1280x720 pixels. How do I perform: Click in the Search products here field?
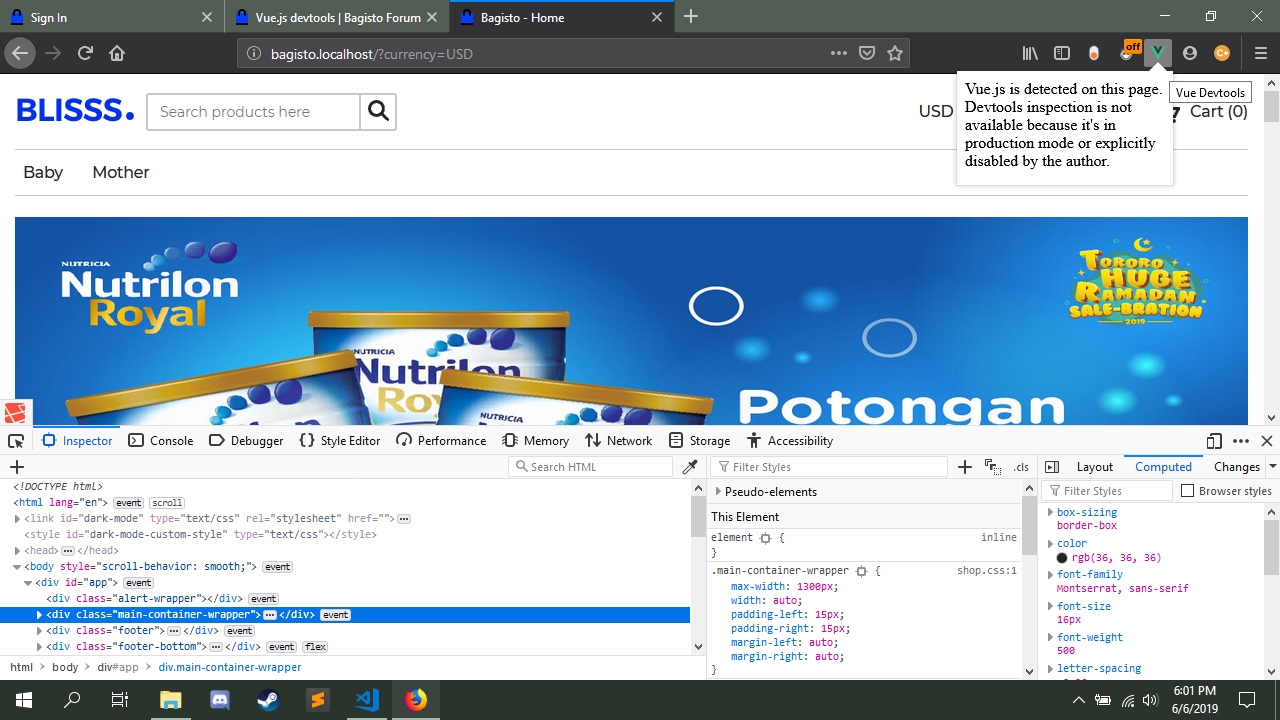pos(253,112)
